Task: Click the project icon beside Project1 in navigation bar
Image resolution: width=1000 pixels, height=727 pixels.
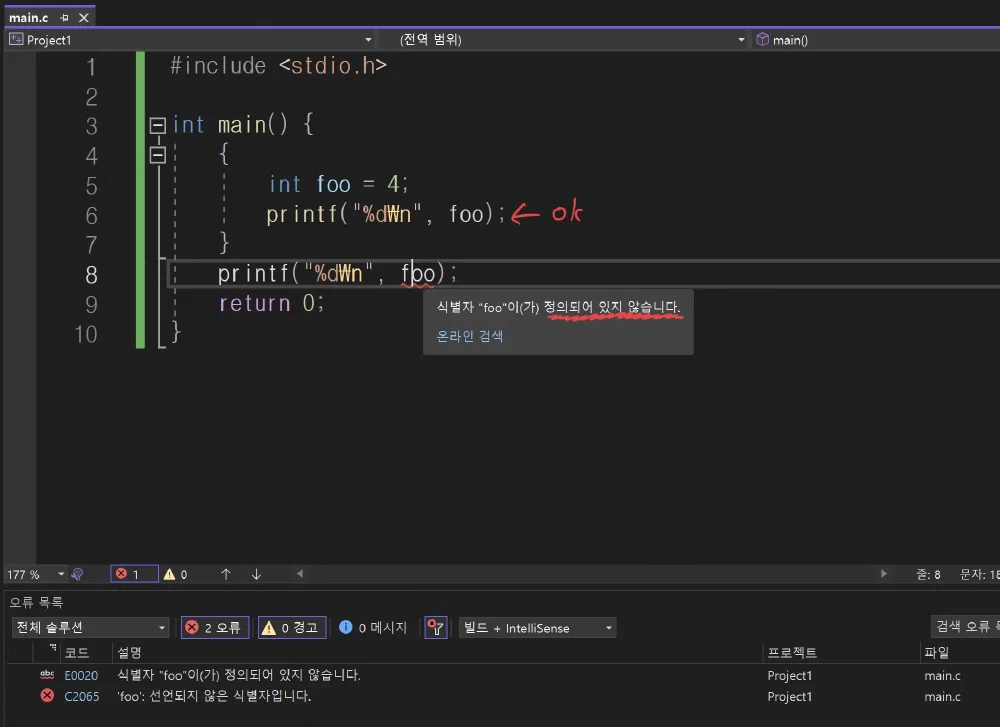Action: pos(16,39)
